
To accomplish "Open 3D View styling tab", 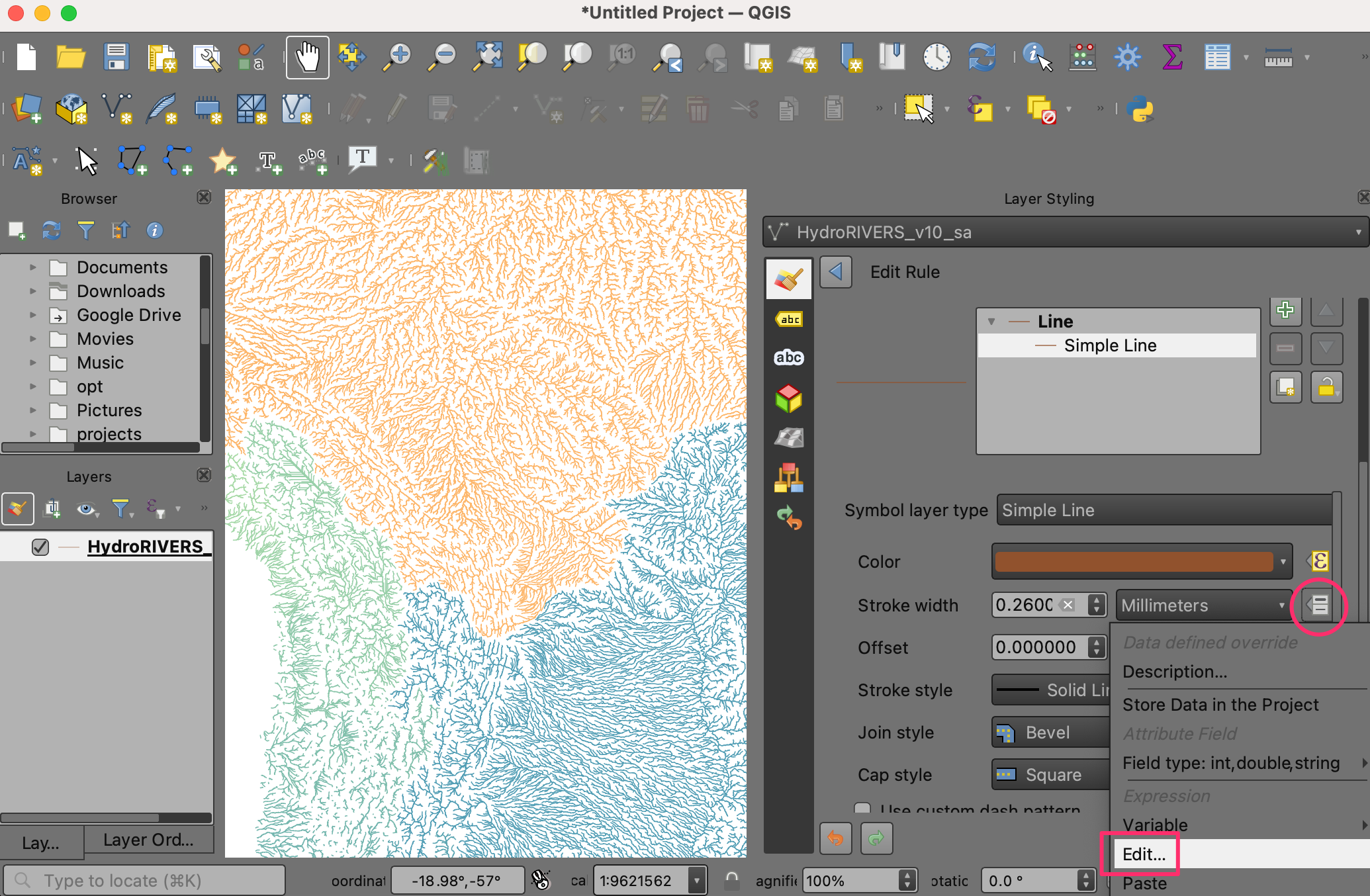I will click(x=789, y=398).
